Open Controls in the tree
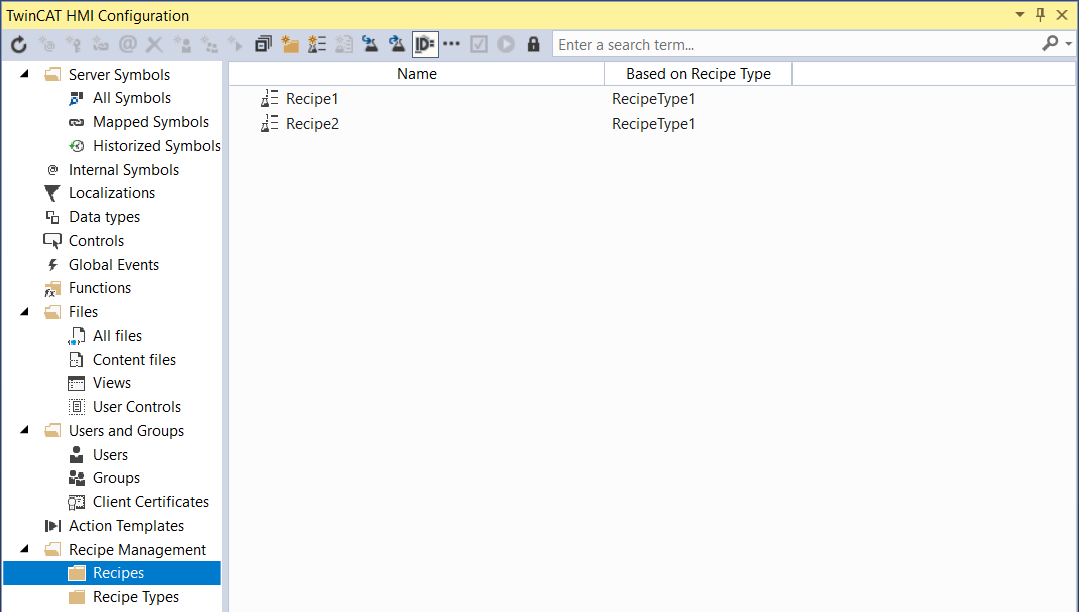1079x612 pixels. click(x=96, y=241)
